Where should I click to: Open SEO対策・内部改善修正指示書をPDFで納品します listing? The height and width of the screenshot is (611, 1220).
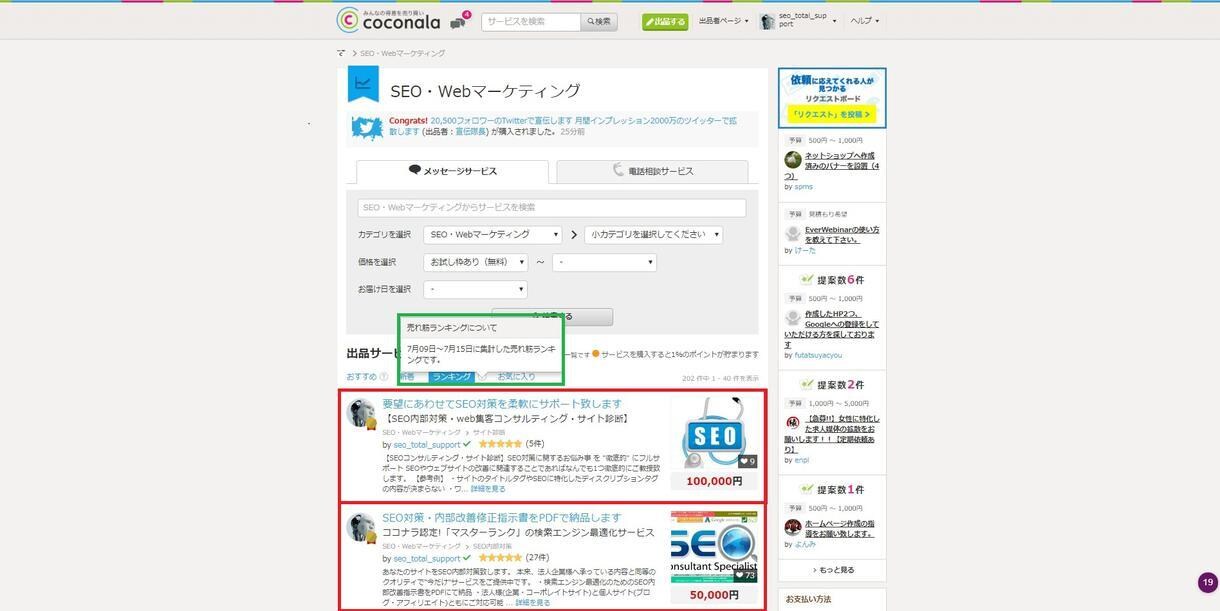pyautogui.click(x=502, y=518)
